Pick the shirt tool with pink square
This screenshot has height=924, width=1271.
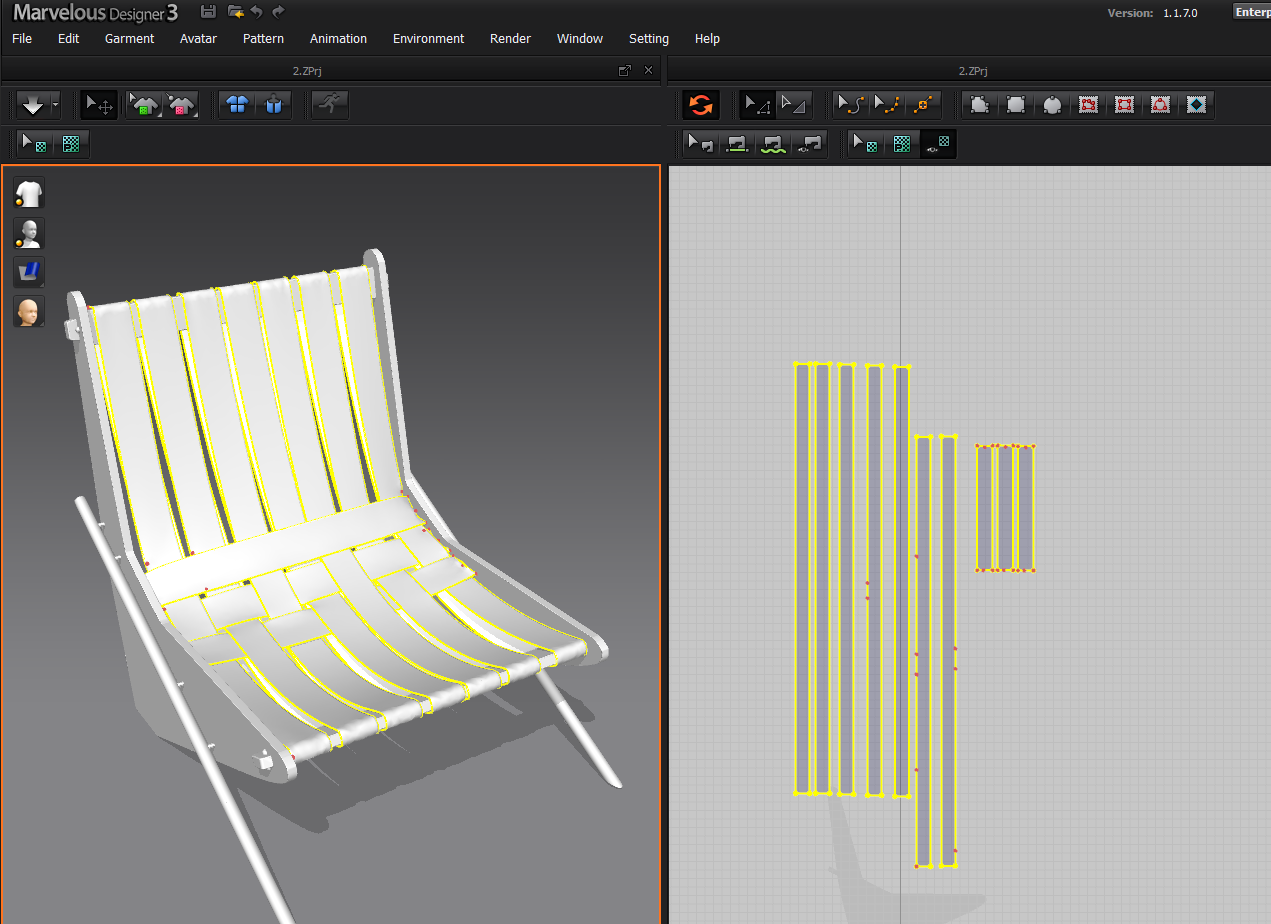[x=182, y=105]
